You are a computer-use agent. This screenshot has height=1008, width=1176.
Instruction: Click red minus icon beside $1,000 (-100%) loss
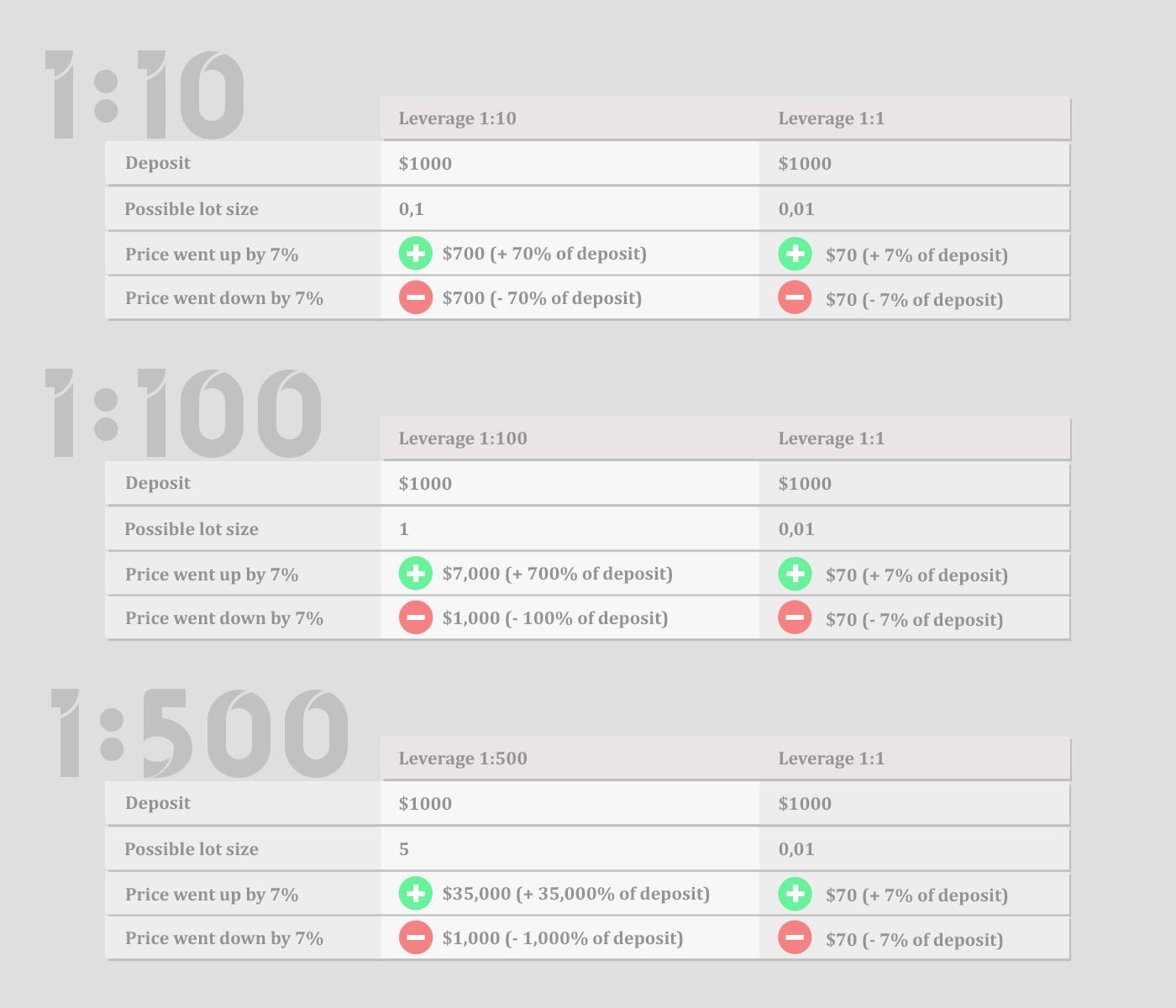point(416,617)
